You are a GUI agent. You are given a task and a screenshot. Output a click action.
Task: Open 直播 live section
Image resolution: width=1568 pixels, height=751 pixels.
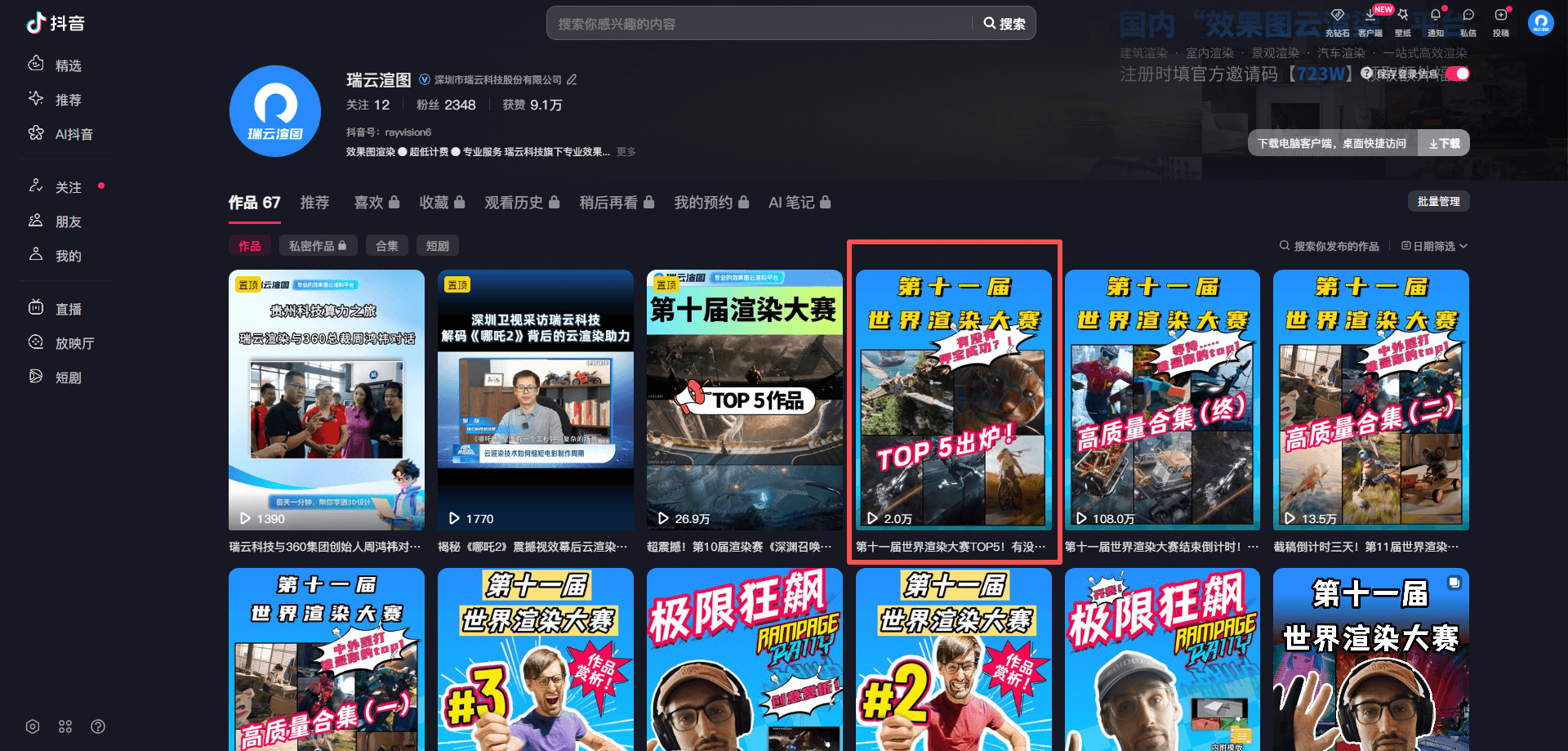pyautogui.click(x=56, y=309)
